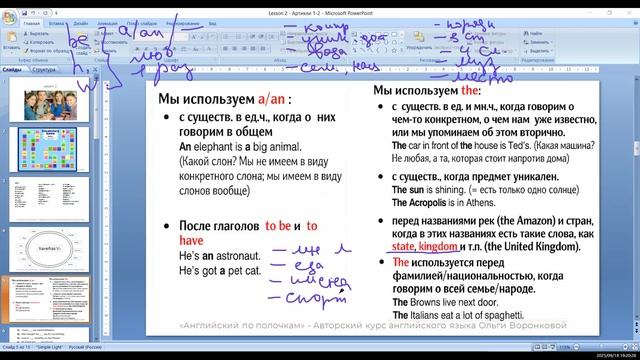640x360 pixels.
Task: Click the Clear Formatting icon
Action: (213, 37)
